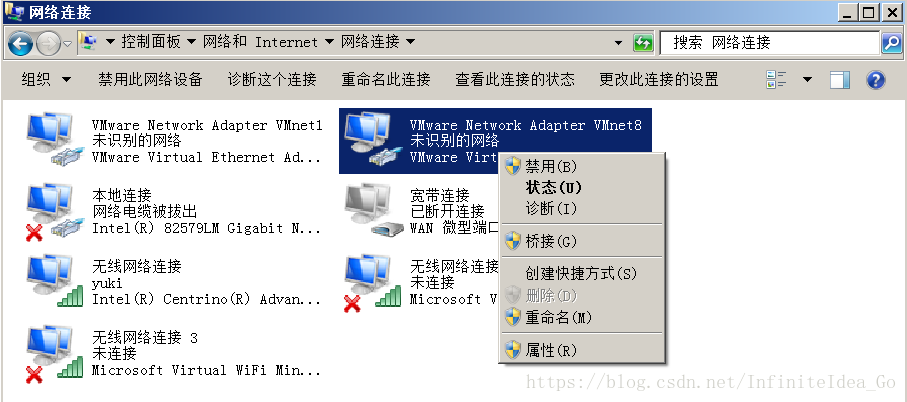Image resolution: width=907 pixels, height=402 pixels.
Task: Click 诊断这个连接 toolbar button
Action: click(272, 79)
